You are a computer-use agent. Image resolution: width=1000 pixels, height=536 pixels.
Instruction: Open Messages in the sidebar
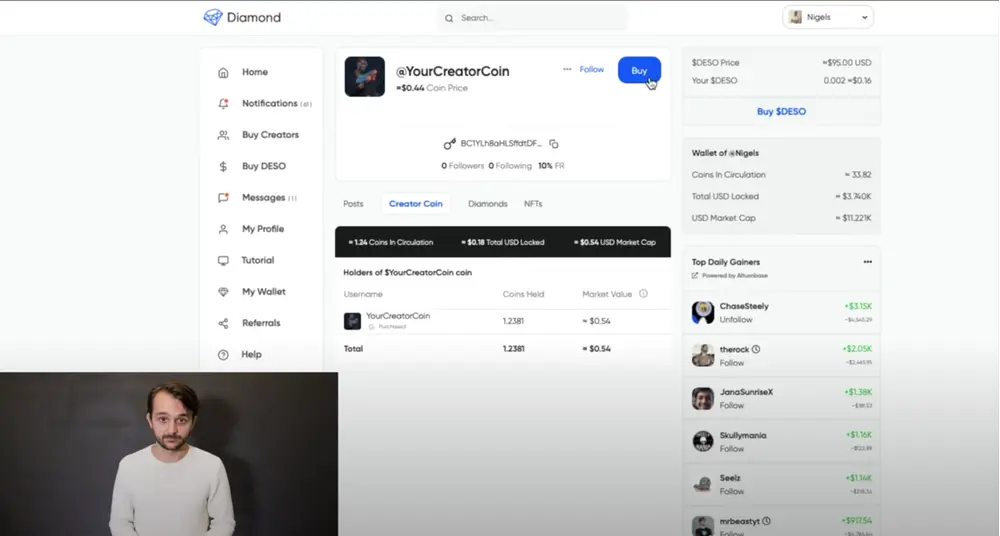click(268, 197)
